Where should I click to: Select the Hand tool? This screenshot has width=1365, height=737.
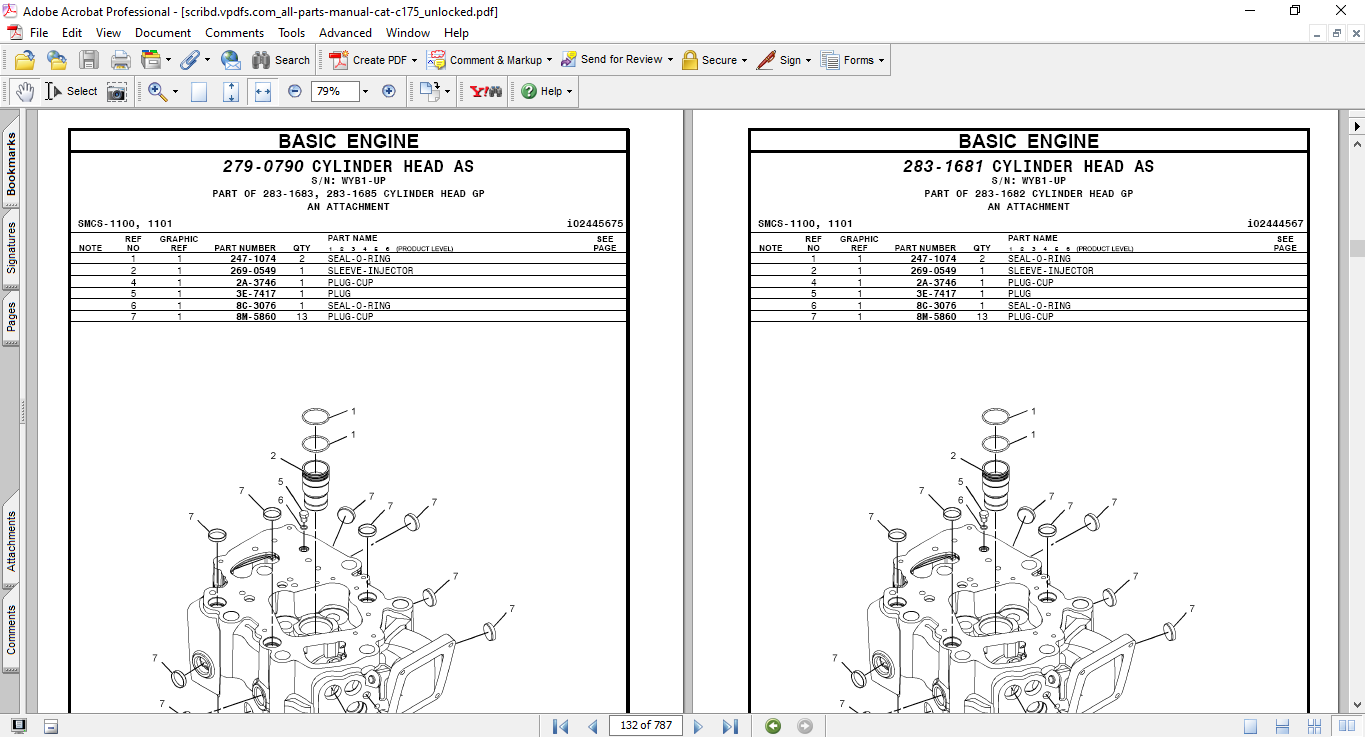point(23,91)
